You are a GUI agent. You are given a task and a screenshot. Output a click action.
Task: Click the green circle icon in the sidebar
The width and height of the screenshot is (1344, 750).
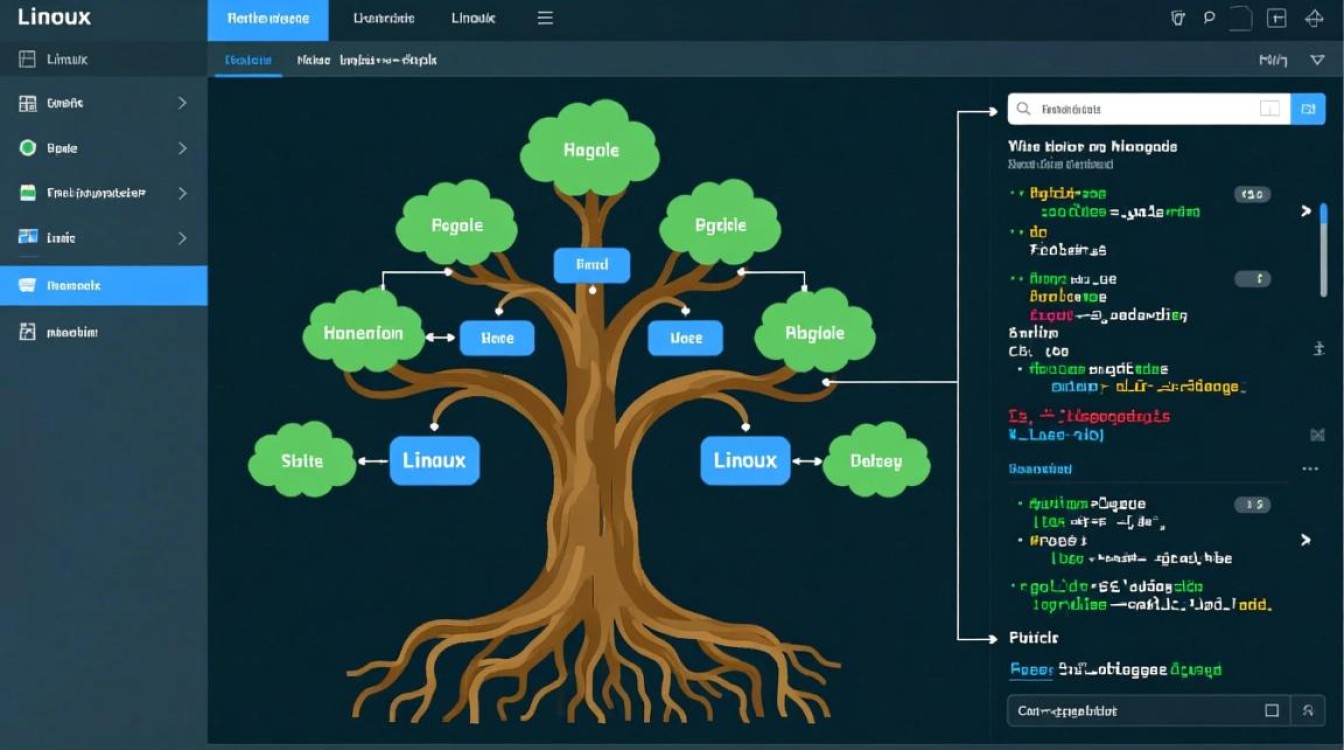coord(28,148)
